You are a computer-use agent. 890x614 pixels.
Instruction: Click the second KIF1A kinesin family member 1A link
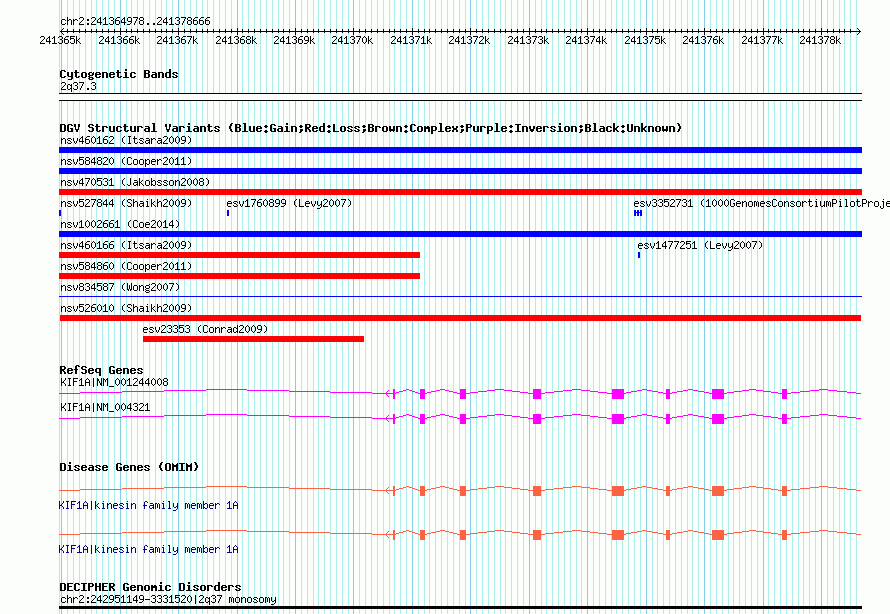(x=148, y=549)
